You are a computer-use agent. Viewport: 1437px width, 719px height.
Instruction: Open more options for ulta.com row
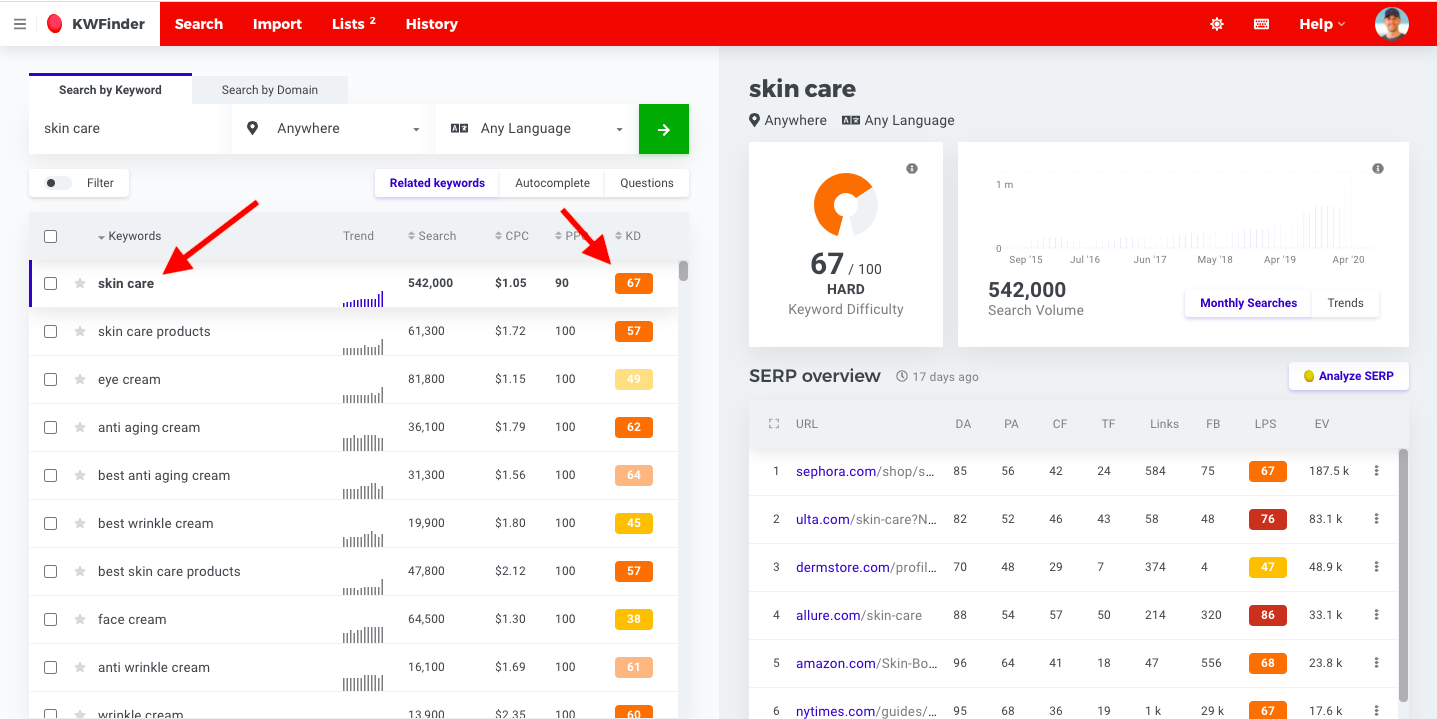click(x=1377, y=519)
